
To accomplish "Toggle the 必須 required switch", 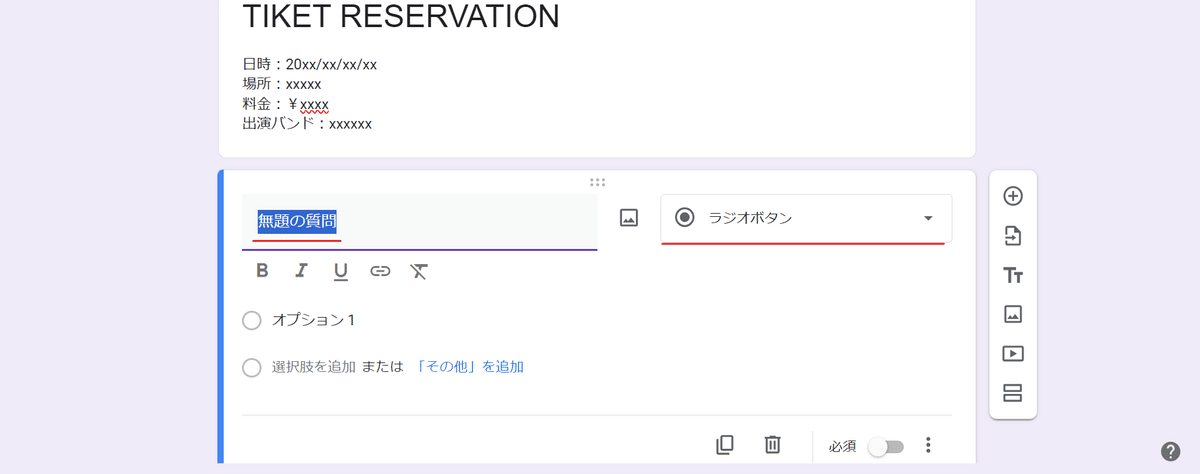I will [886, 446].
